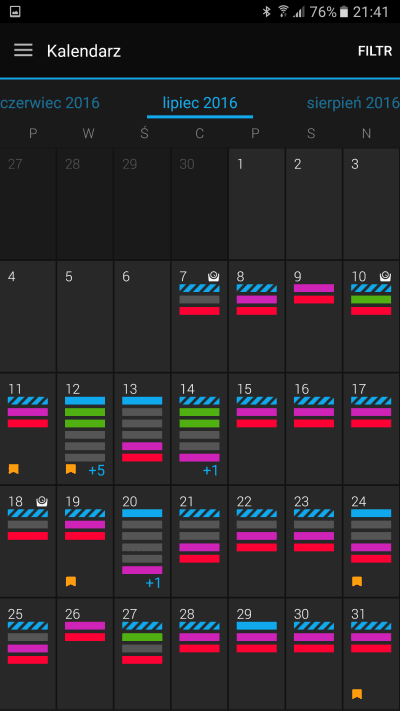Tap the weight scale icon on July 10

click(x=385, y=276)
